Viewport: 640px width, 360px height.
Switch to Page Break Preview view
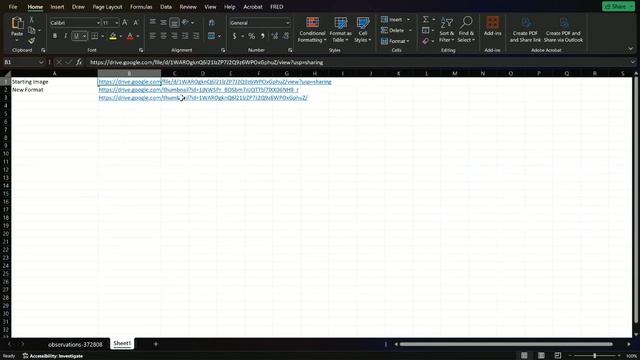point(558,356)
